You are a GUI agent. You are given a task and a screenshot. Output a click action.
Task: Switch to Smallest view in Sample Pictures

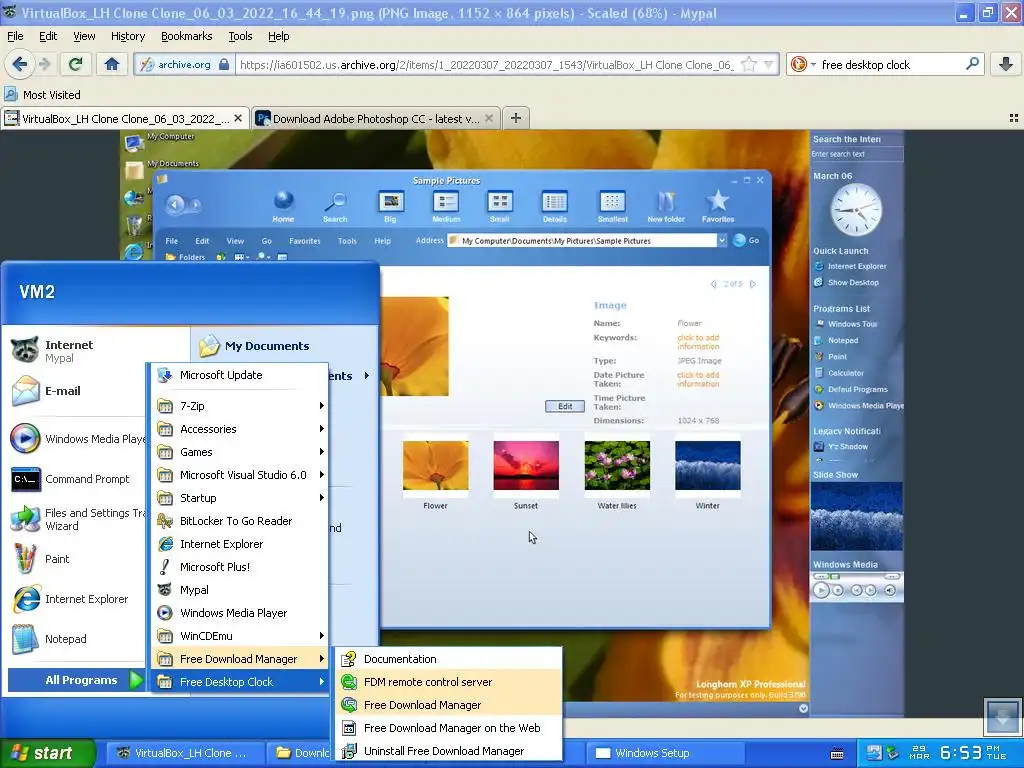click(x=612, y=206)
